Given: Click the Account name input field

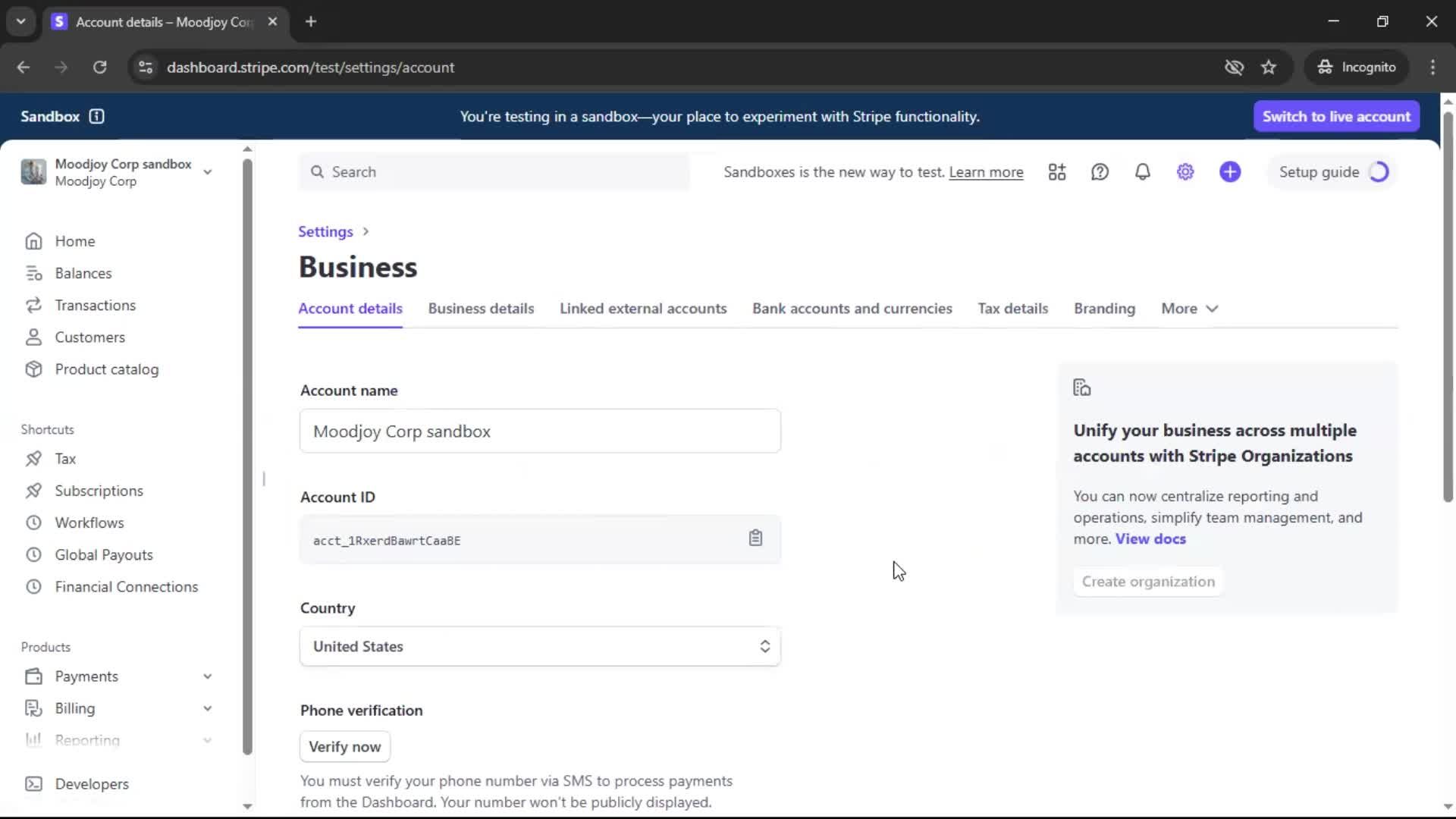Looking at the screenshot, I should point(540,431).
